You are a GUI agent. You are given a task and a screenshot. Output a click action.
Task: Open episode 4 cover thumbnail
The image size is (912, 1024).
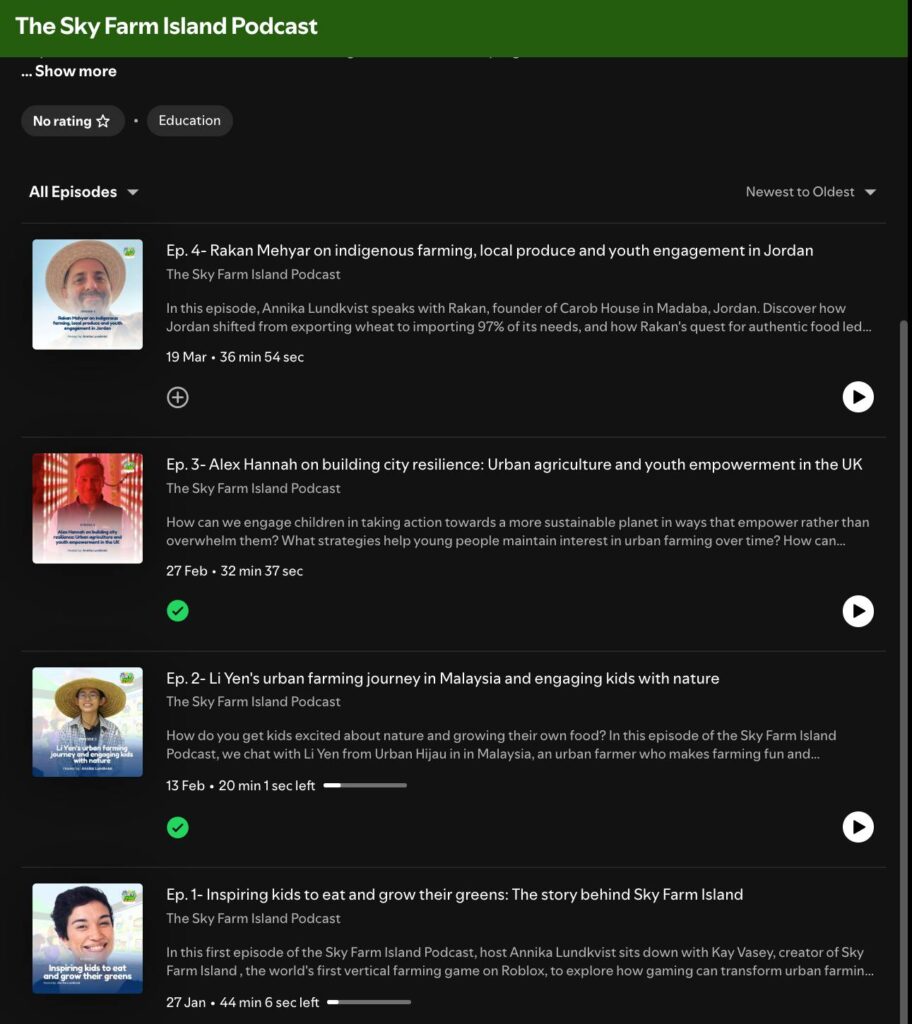87,294
